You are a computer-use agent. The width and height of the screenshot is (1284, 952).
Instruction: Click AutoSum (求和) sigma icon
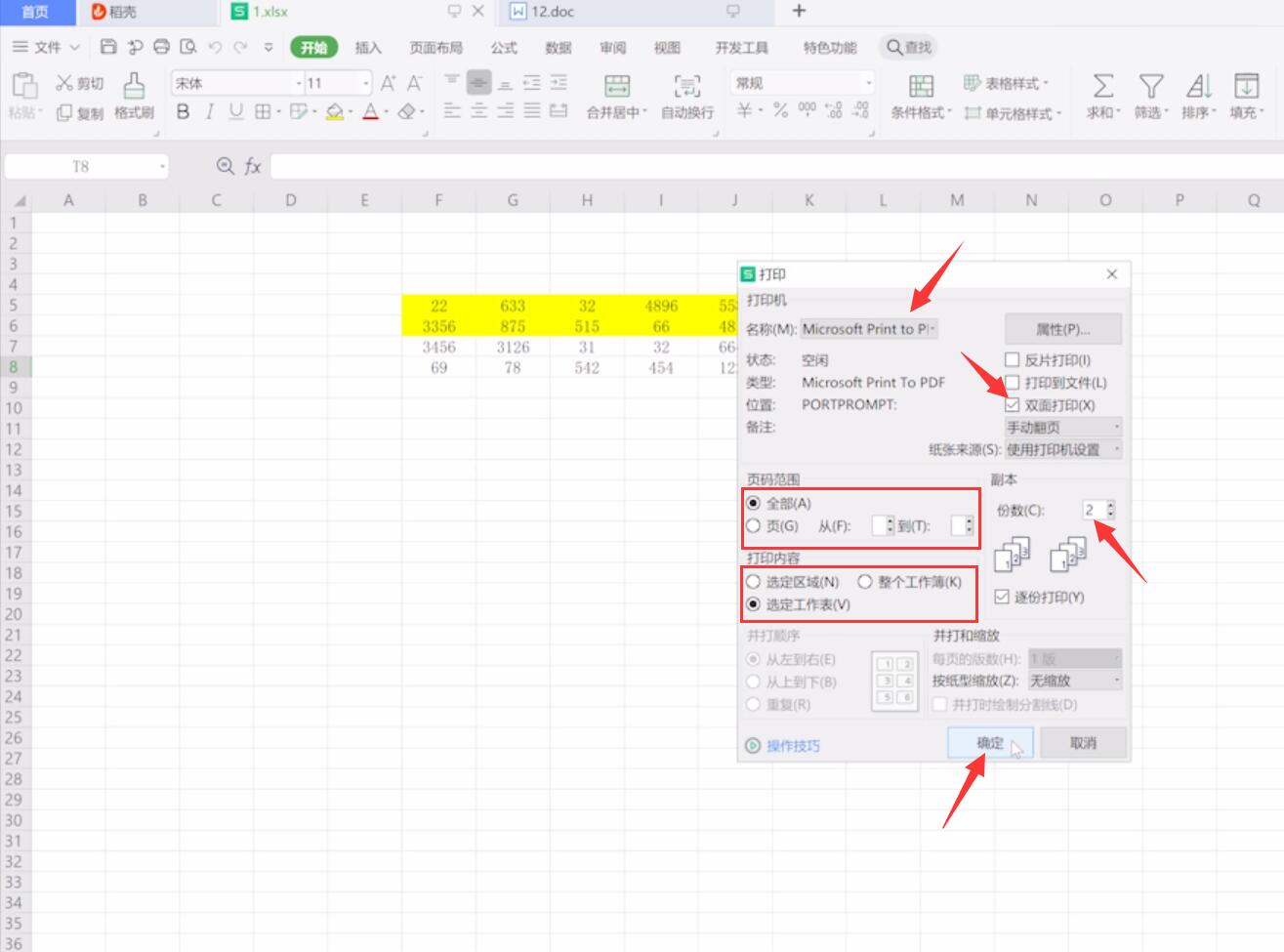(x=1103, y=86)
